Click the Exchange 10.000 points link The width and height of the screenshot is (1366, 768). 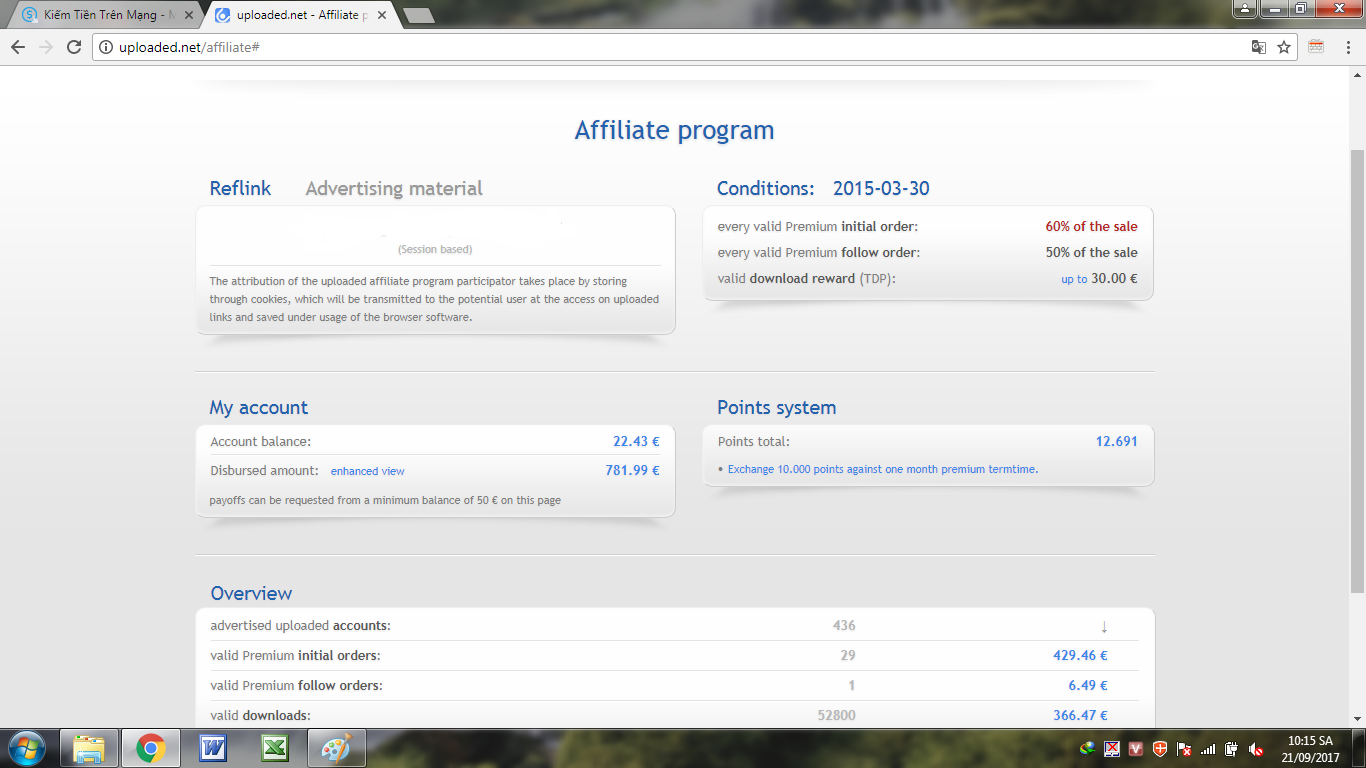click(x=882, y=469)
